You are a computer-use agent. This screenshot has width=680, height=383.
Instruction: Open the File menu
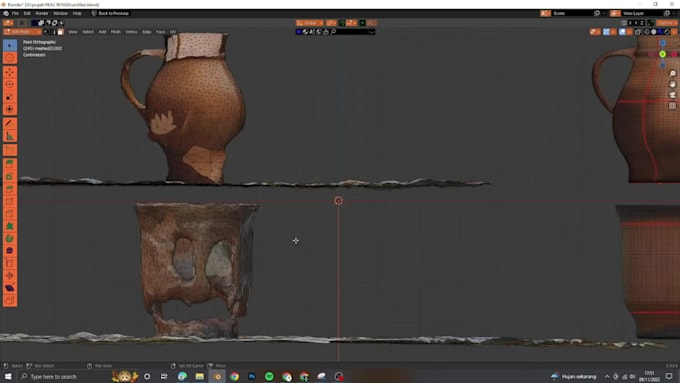pyautogui.click(x=15, y=13)
